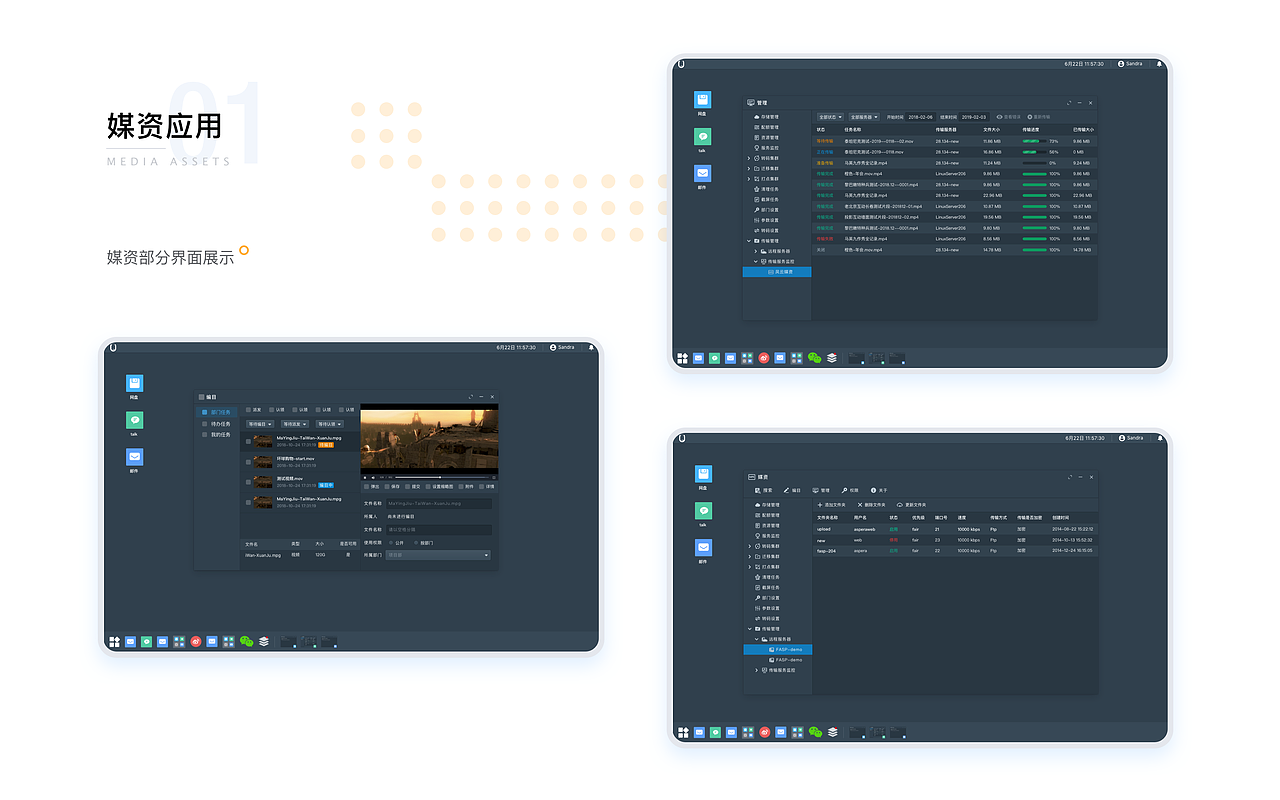Open the 关于 tab in the 媒资 window
The width and height of the screenshot is (1280, 800).
click(879, 490)
